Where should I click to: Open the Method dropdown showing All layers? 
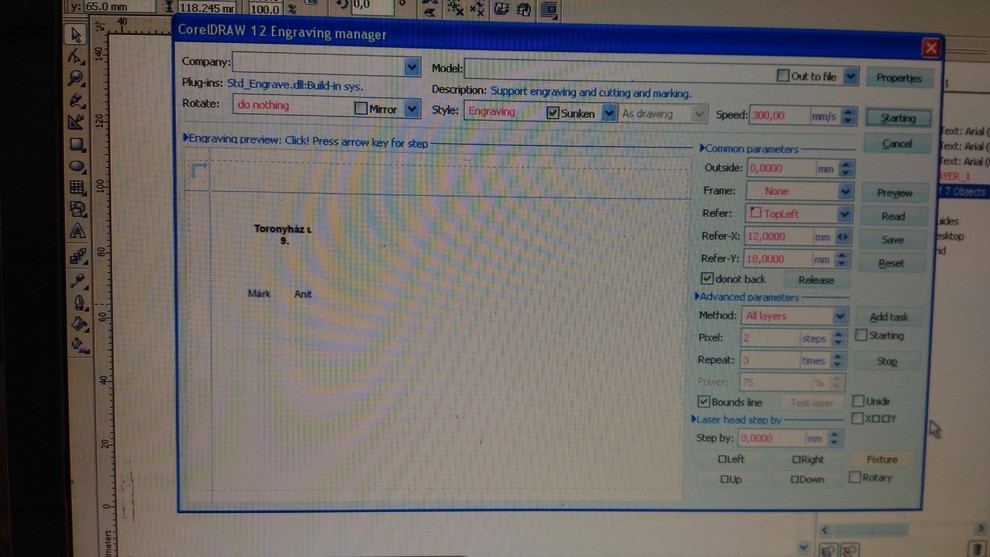point(840,316)
